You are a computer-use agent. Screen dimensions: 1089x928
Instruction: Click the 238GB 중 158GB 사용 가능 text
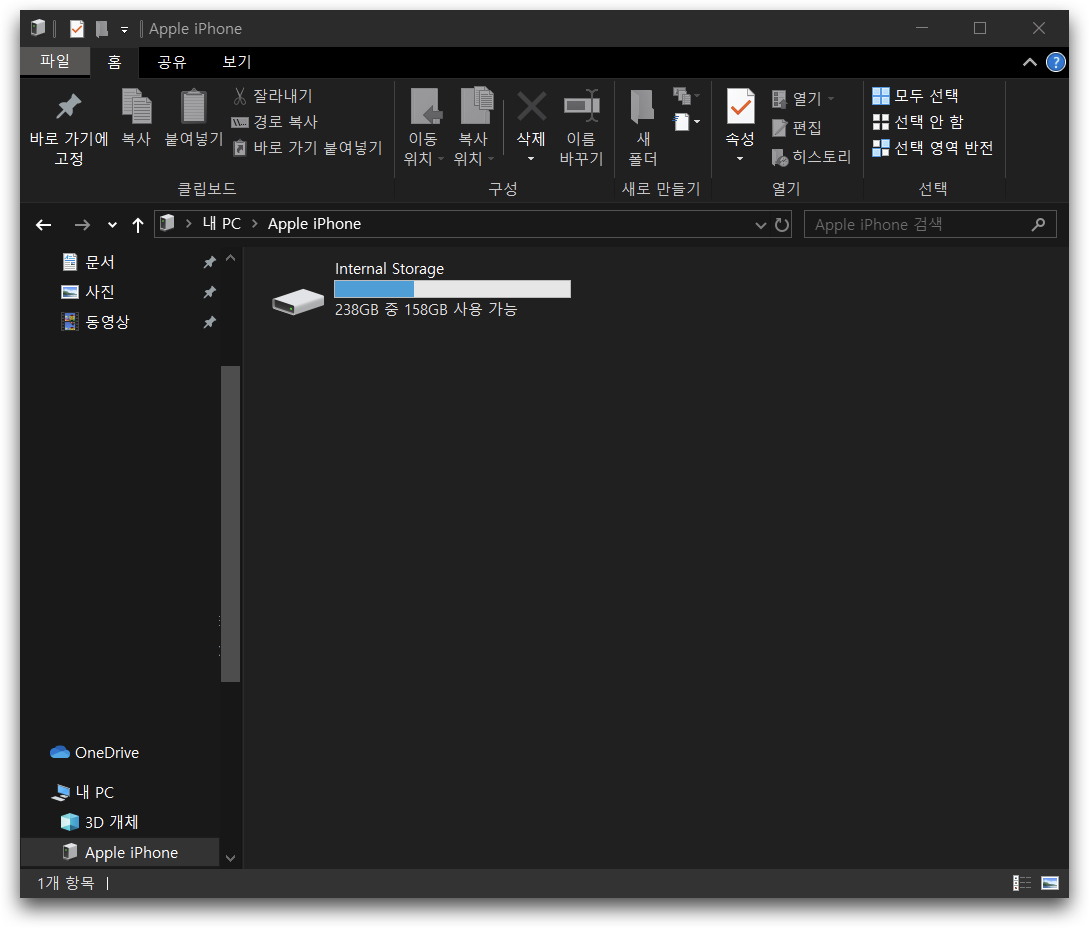coord(426,309)
